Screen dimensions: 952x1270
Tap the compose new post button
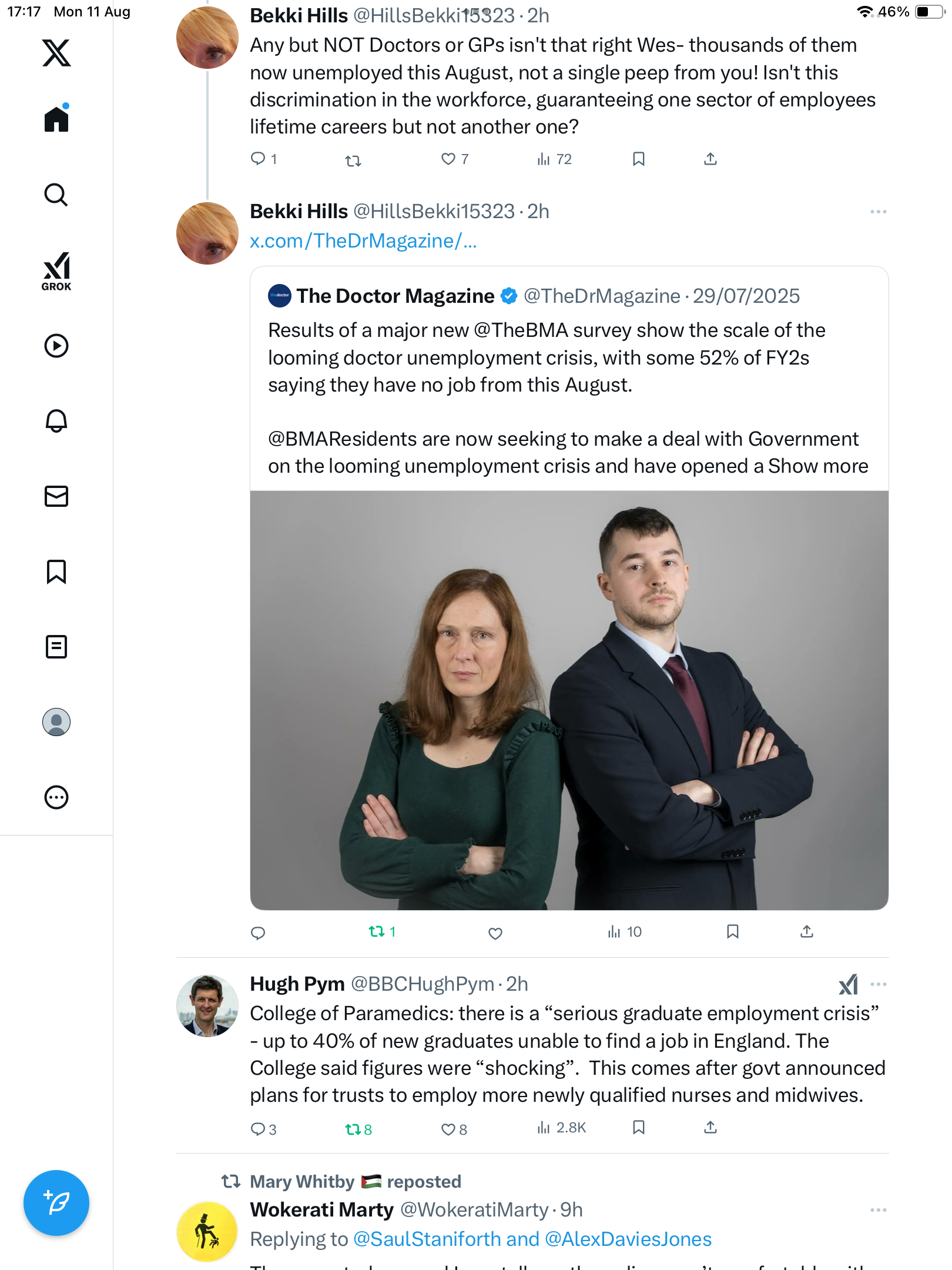56,1202
